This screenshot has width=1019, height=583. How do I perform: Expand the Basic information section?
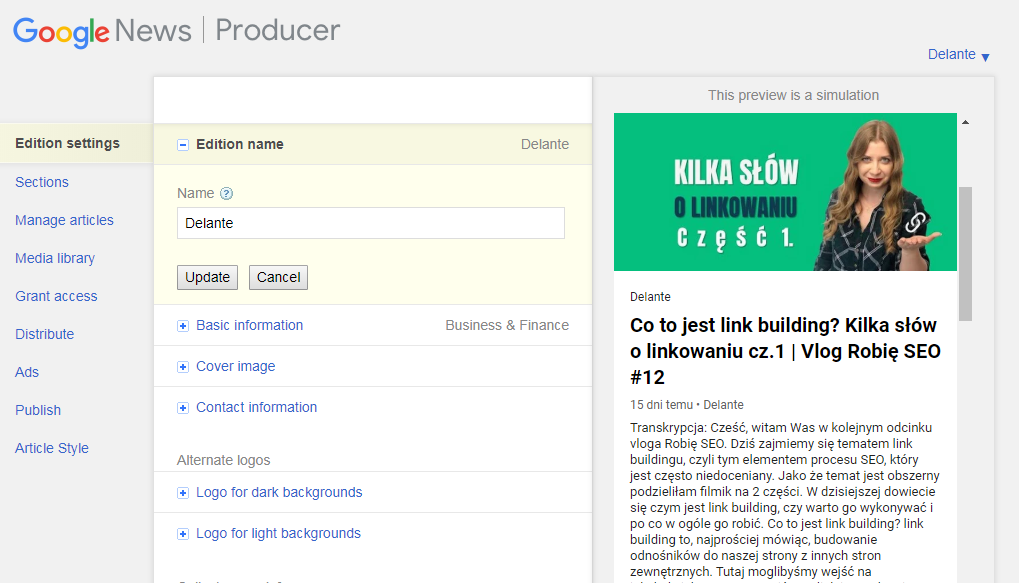pos(183,326)
